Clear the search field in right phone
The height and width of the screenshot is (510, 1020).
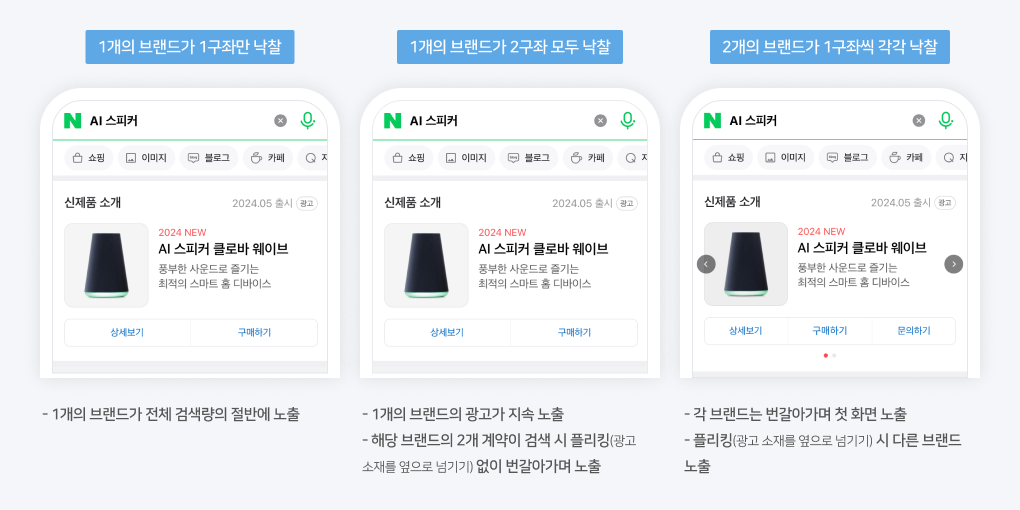pyautogui.click(x=918, y=121)
